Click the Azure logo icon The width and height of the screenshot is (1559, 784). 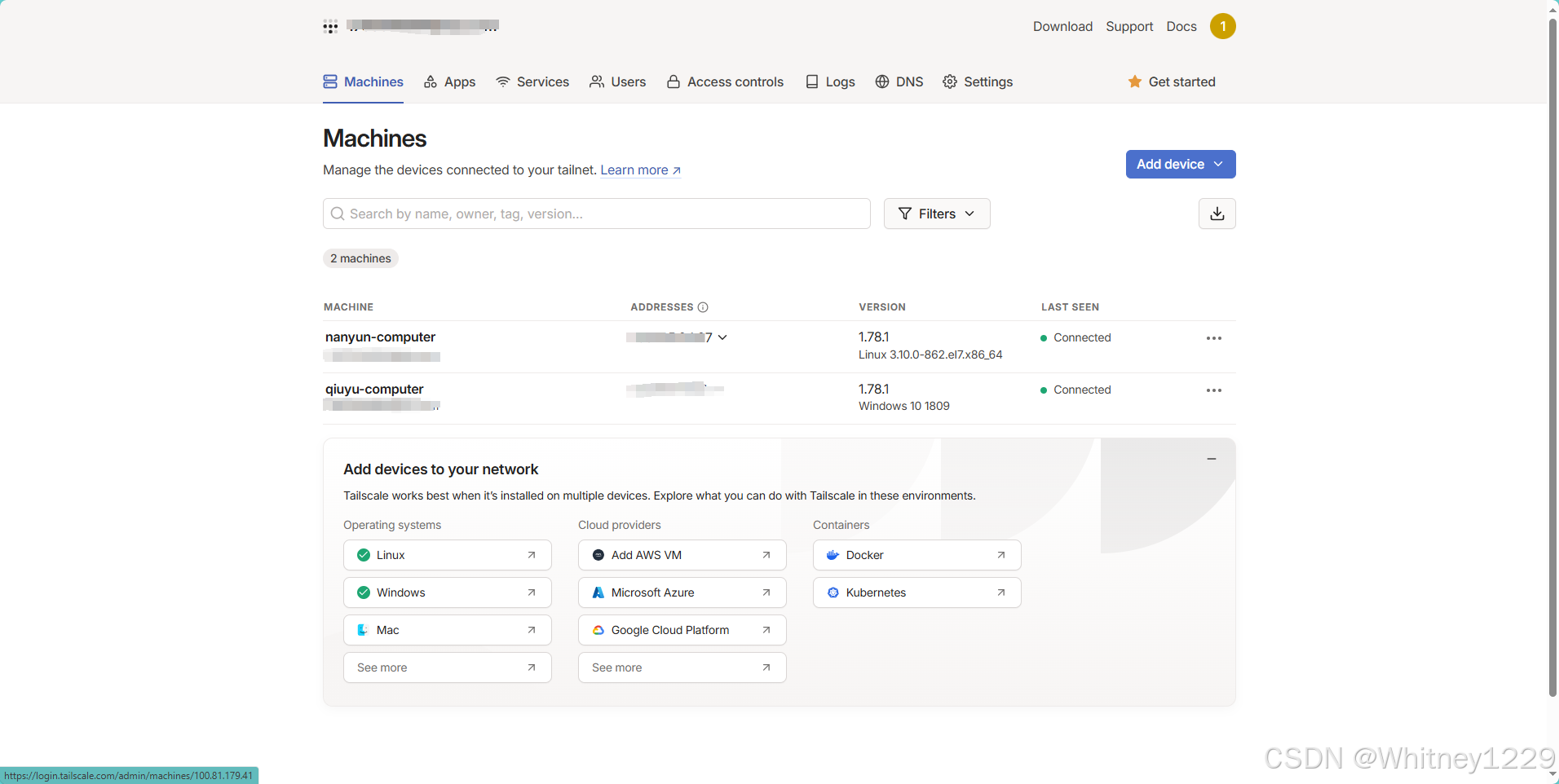(x=598, y=592)
